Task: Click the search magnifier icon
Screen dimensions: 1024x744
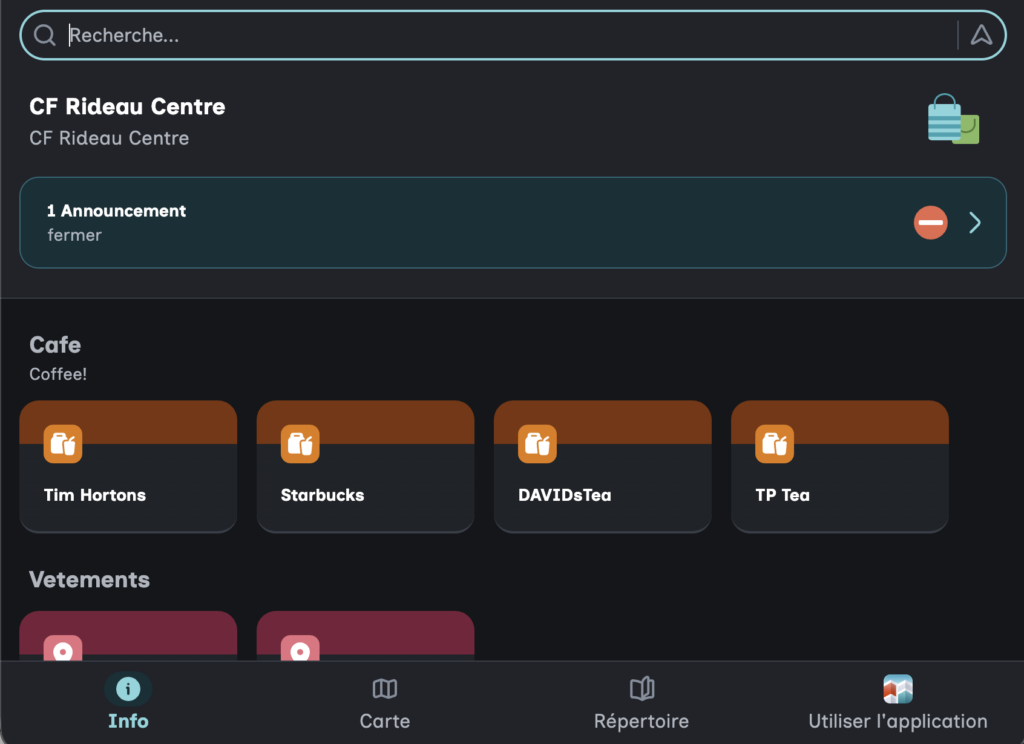Action: [x=44, y=35]
